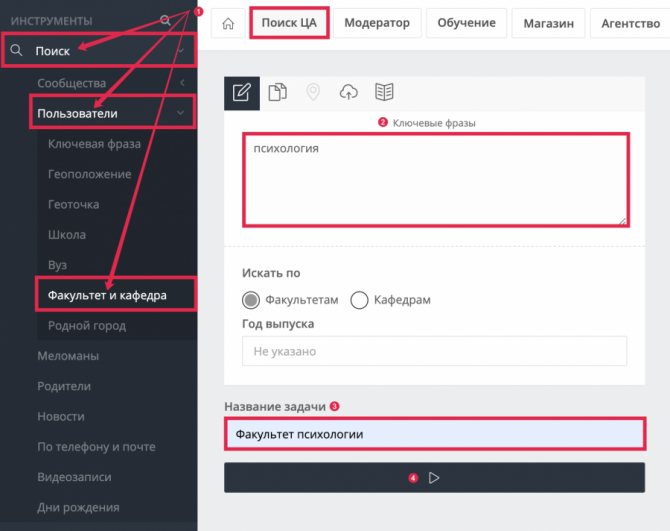Select the Кафедрам radio button
Screen dimensions: 670x531
coord(359,300)
